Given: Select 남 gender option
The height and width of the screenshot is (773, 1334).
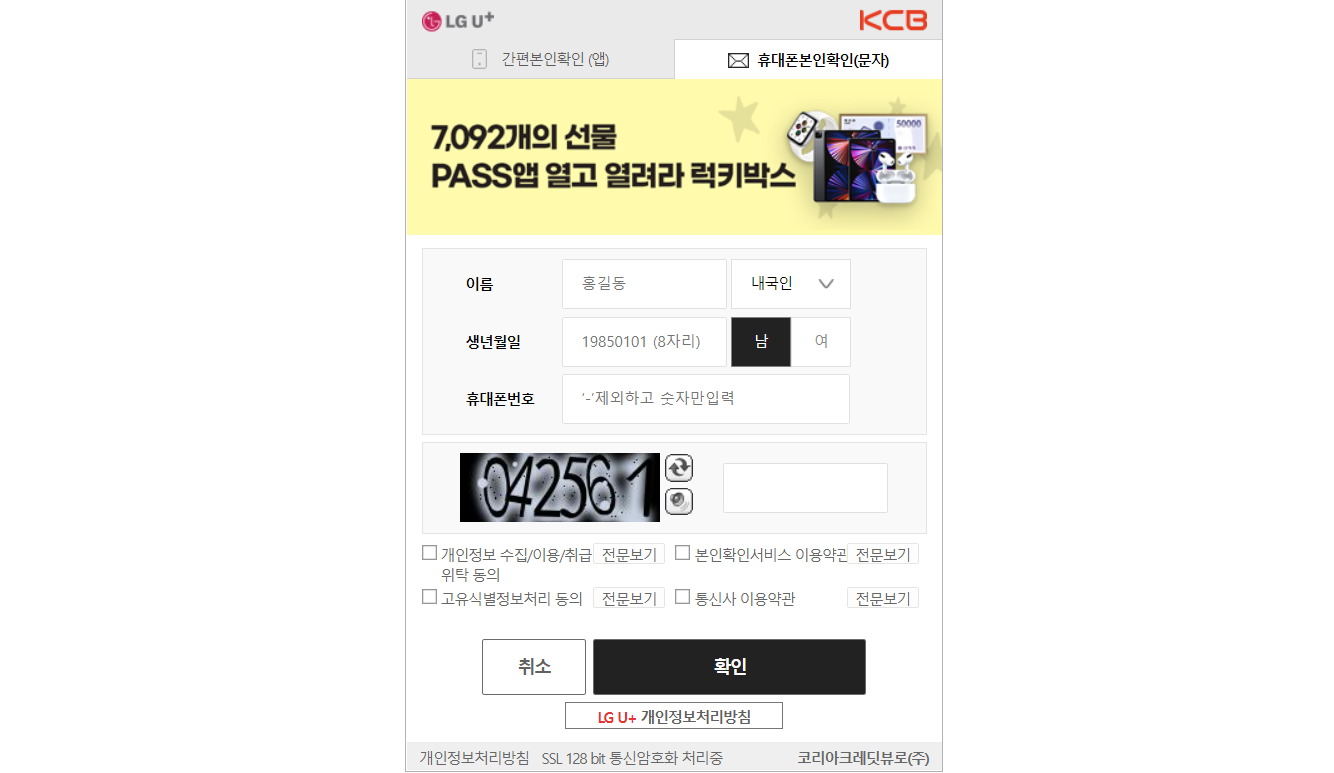Looking at the screenshot, I should [x=761, y=342].
